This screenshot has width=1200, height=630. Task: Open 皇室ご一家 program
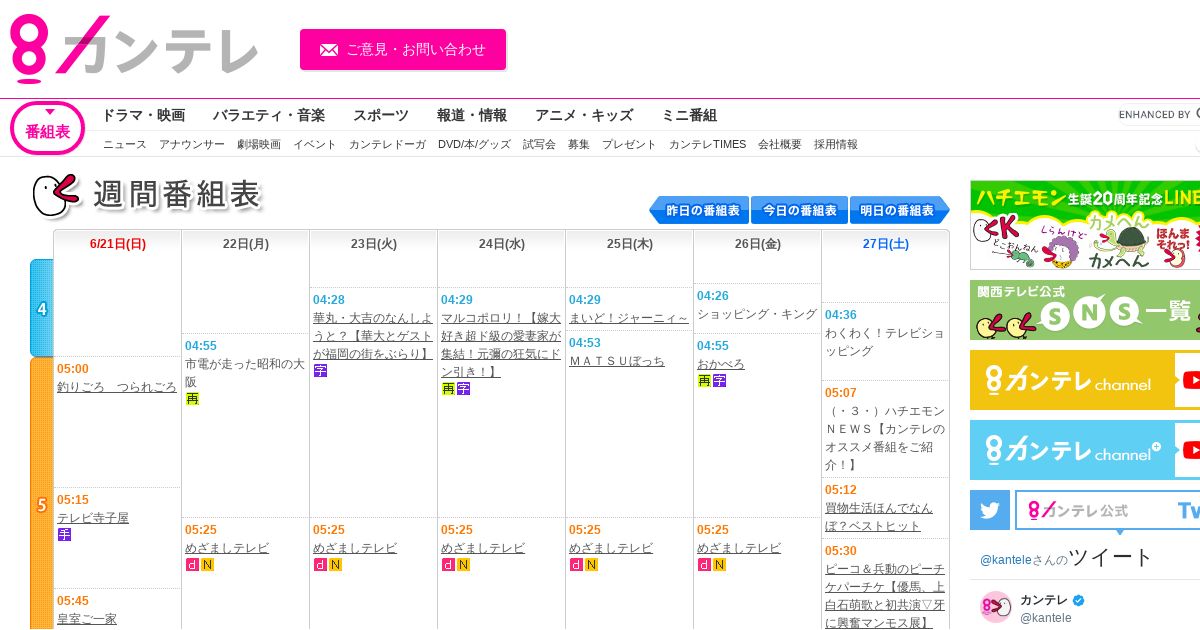(x=87, y=619)
